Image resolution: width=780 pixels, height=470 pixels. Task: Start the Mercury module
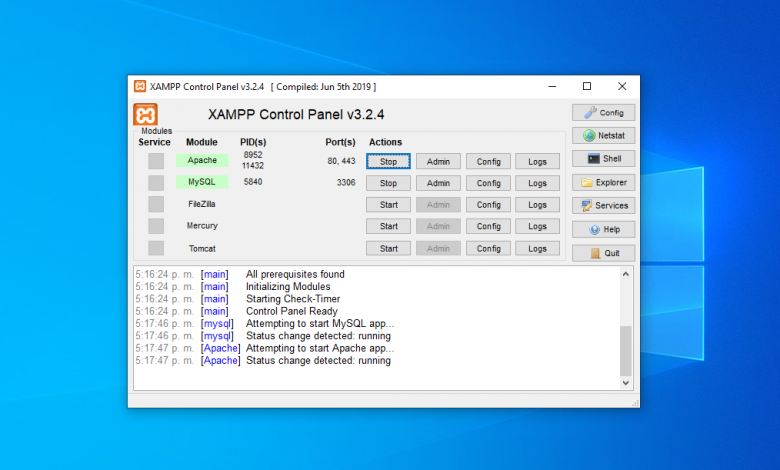pyautogui.click(x=389, y=226)
